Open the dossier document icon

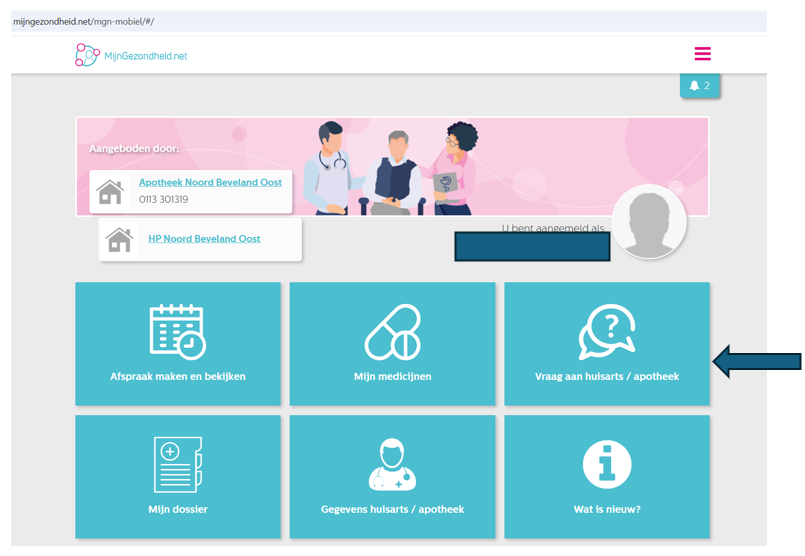(x=177, y=464)
